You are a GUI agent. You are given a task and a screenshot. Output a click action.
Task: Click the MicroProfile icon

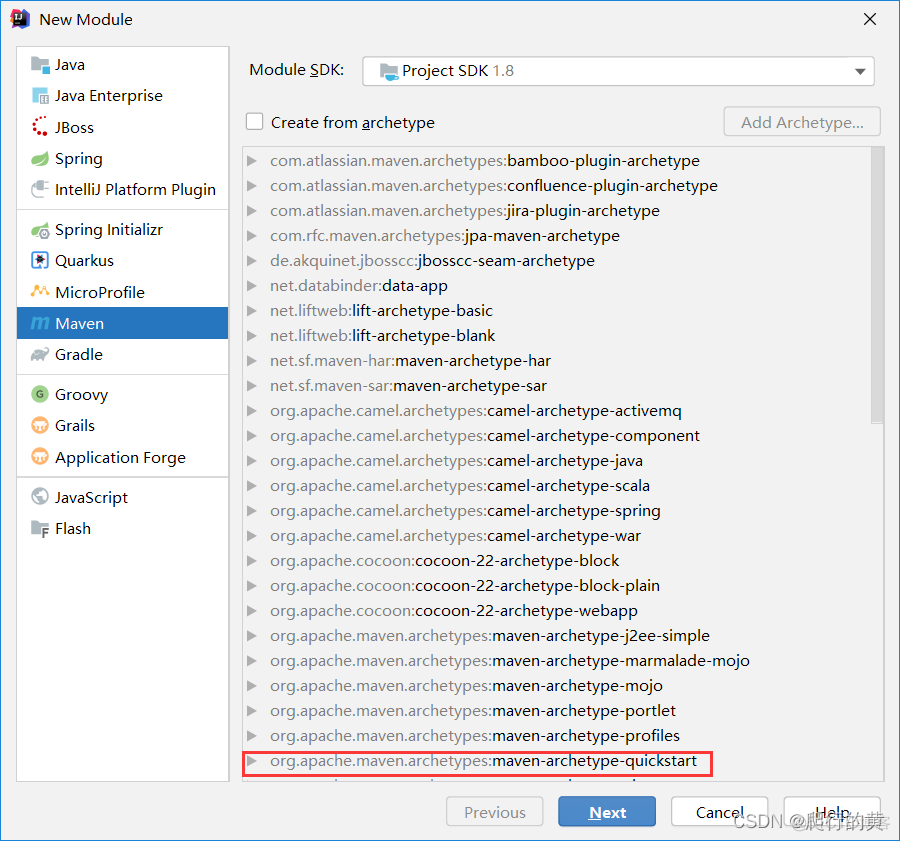point(40,292)
